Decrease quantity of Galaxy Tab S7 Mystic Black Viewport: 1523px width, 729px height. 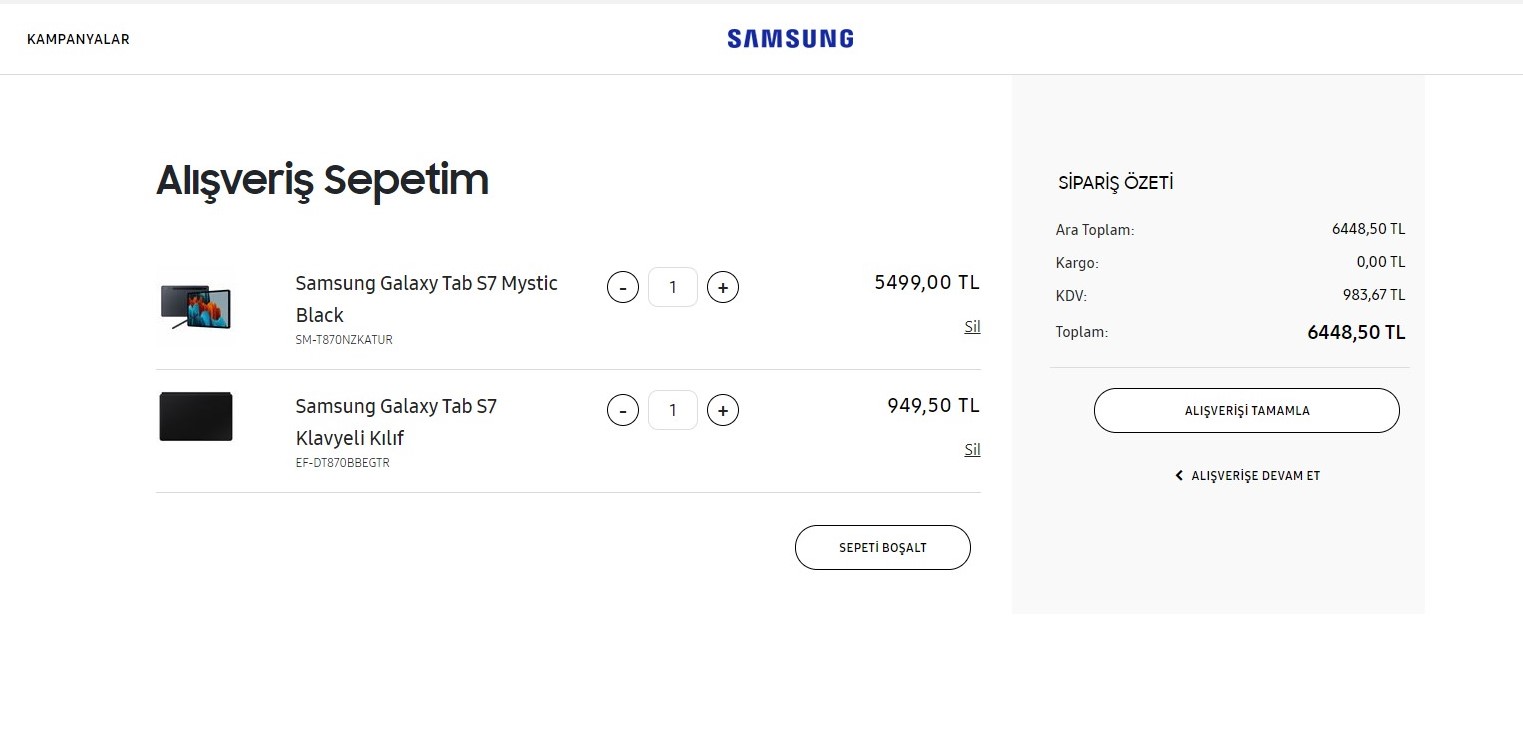(x=623, y=288)
